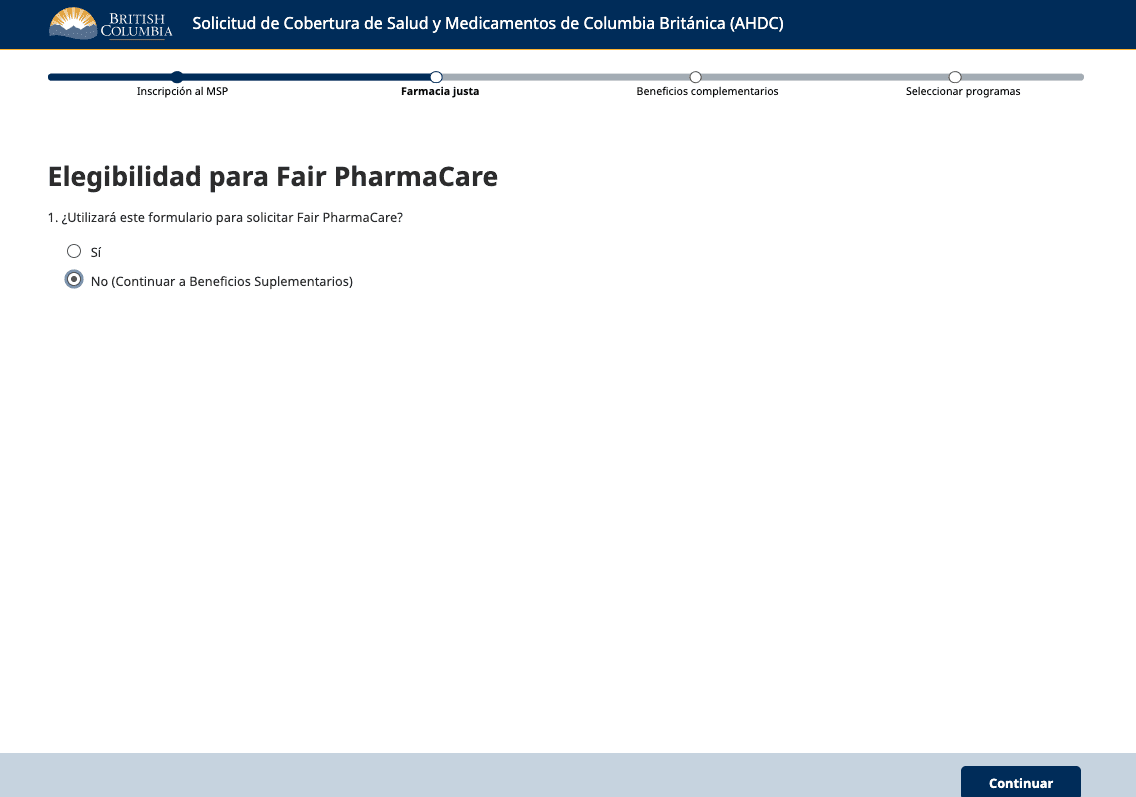Open the Beneficios complementarios step label

[707, 92]
